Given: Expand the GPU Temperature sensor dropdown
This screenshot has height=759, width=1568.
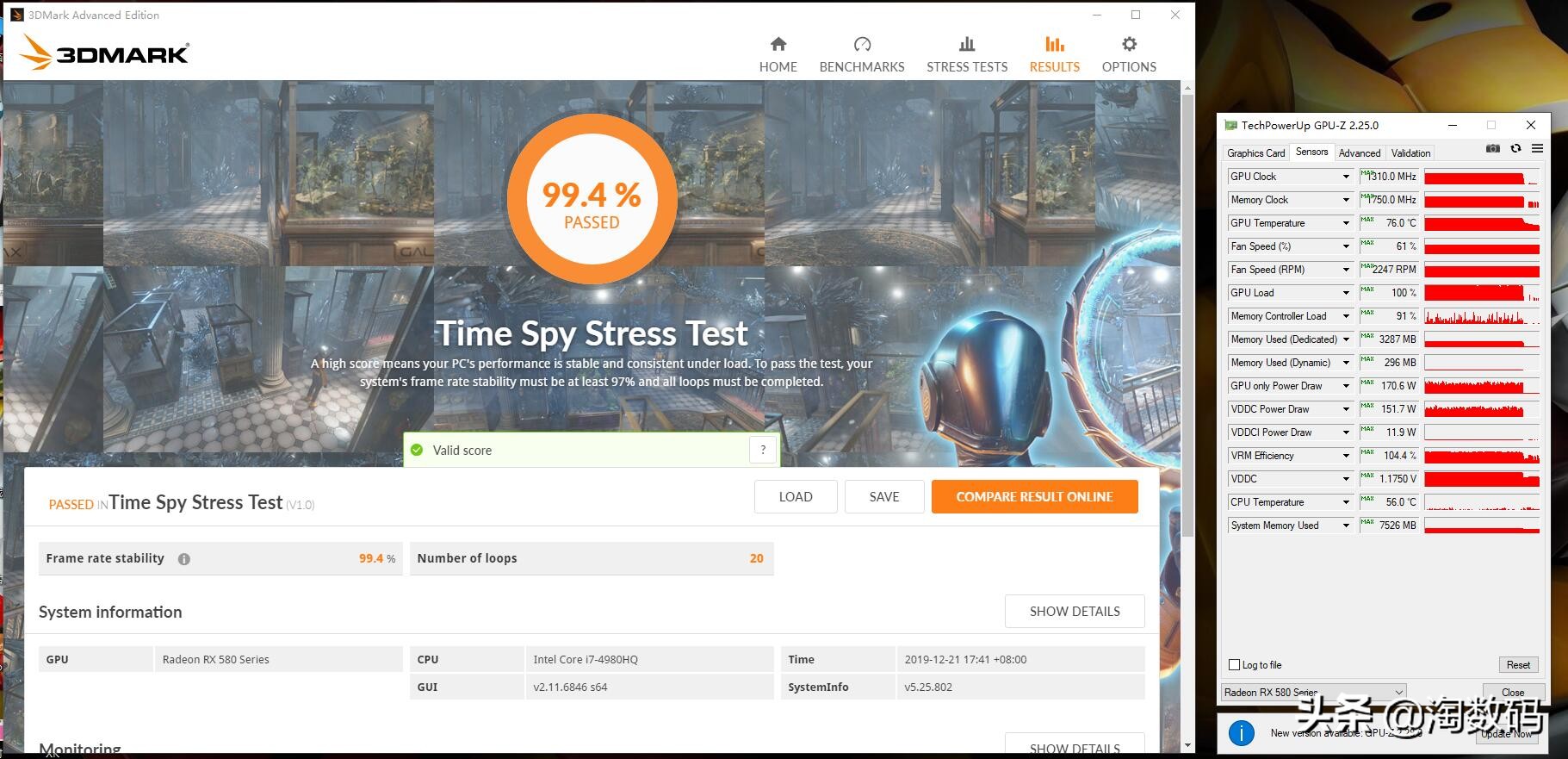Looking at the screenshot, I should click(1346, 223).
